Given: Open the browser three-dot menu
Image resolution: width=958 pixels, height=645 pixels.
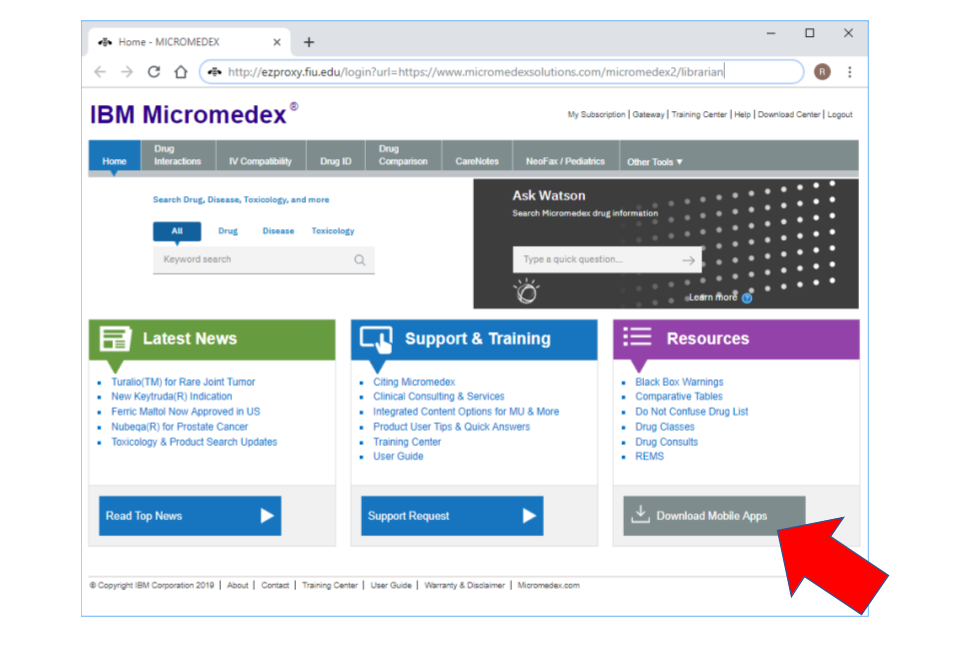Looking at the screenshot, I should tap(849, 72).
